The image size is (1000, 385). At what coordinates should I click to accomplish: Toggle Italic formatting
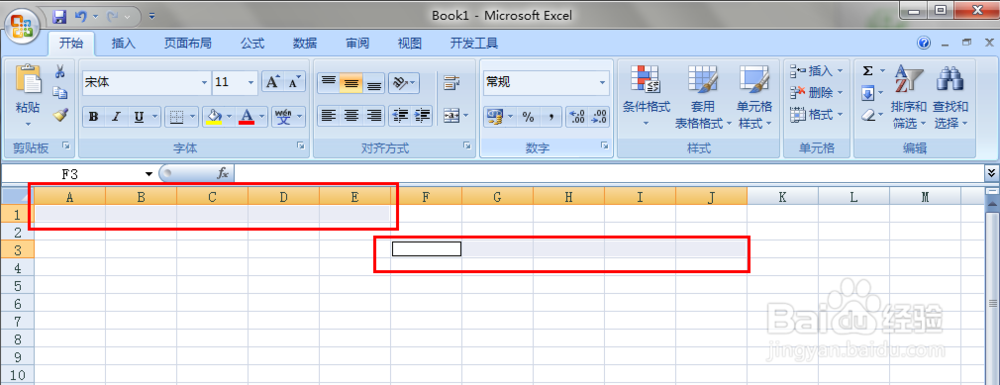coord(116,117)
